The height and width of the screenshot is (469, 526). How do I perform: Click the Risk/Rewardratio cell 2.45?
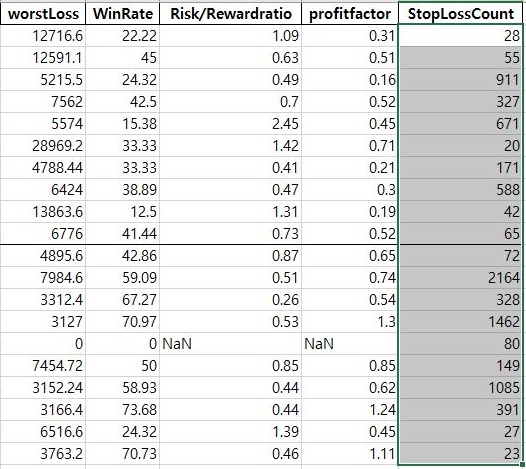pos(230,124)
